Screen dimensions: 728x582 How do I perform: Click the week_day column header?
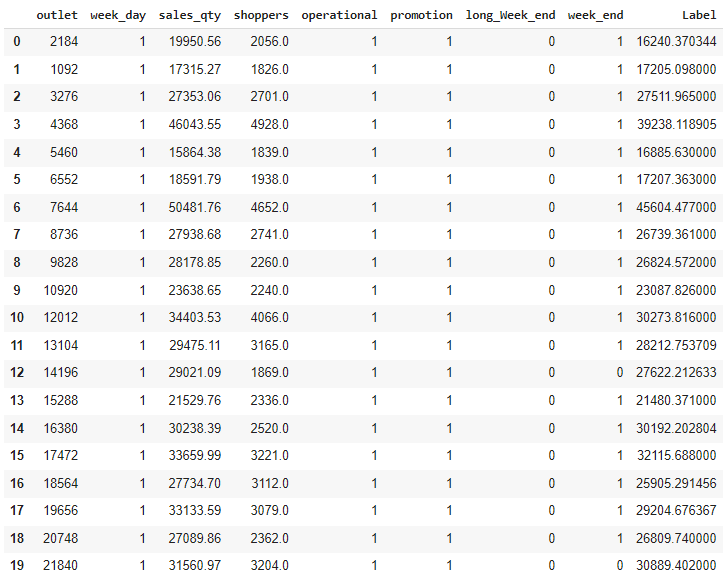pyautogui.click(x=118, y=16)
